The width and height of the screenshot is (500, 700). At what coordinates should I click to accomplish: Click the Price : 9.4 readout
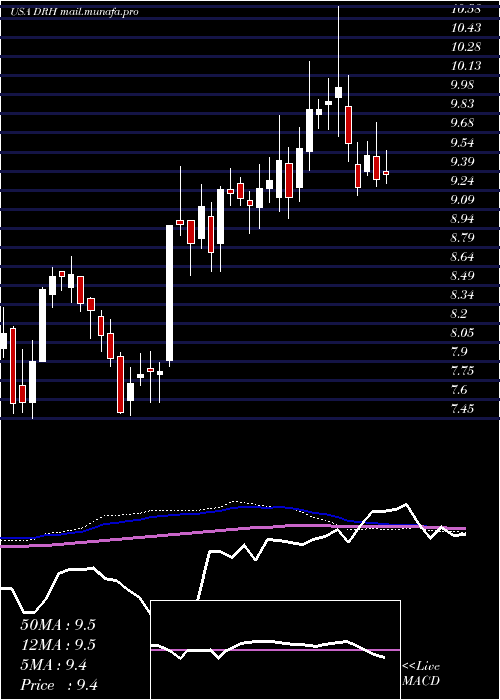tap(59, 685)
